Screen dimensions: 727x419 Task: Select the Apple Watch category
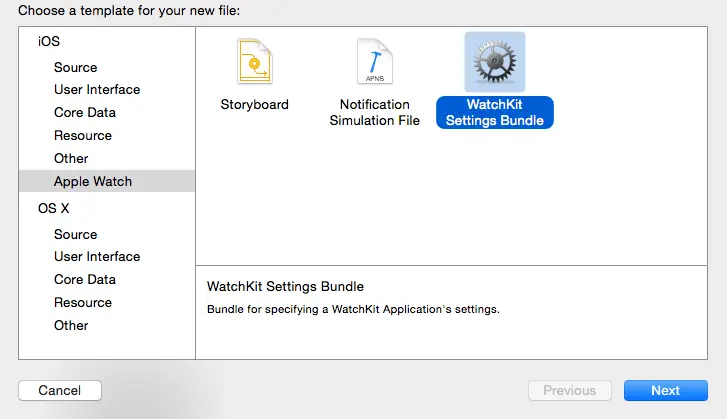click(x=92, y=181)
